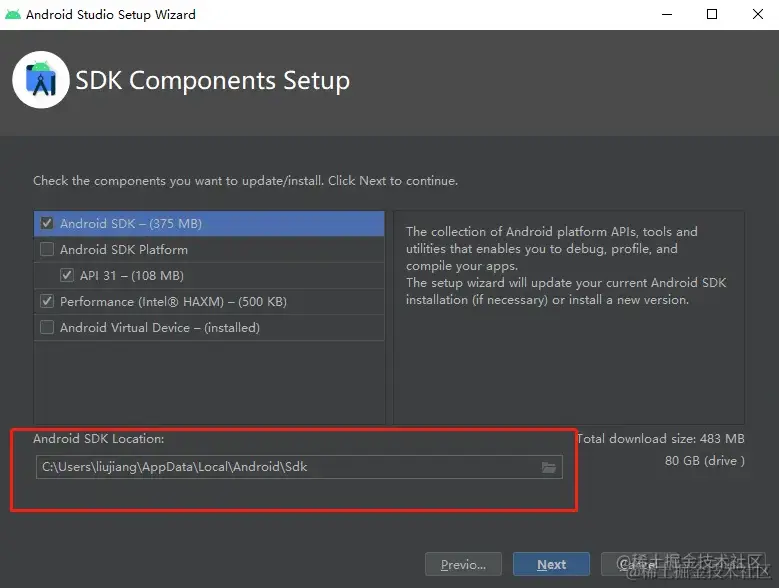Uncheck the API 31 – (108 MB) checkbox

[67, 275]
